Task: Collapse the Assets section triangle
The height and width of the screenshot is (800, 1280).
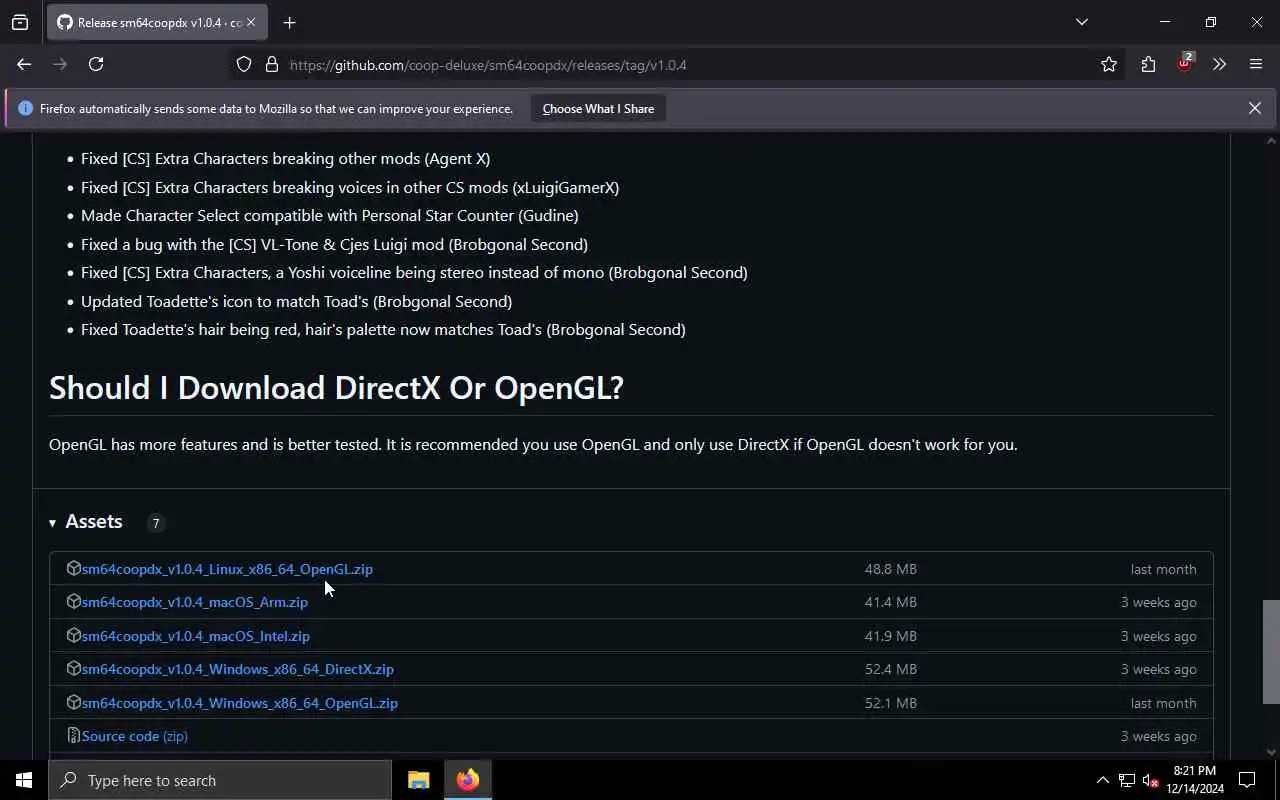Action: point(52,523)
